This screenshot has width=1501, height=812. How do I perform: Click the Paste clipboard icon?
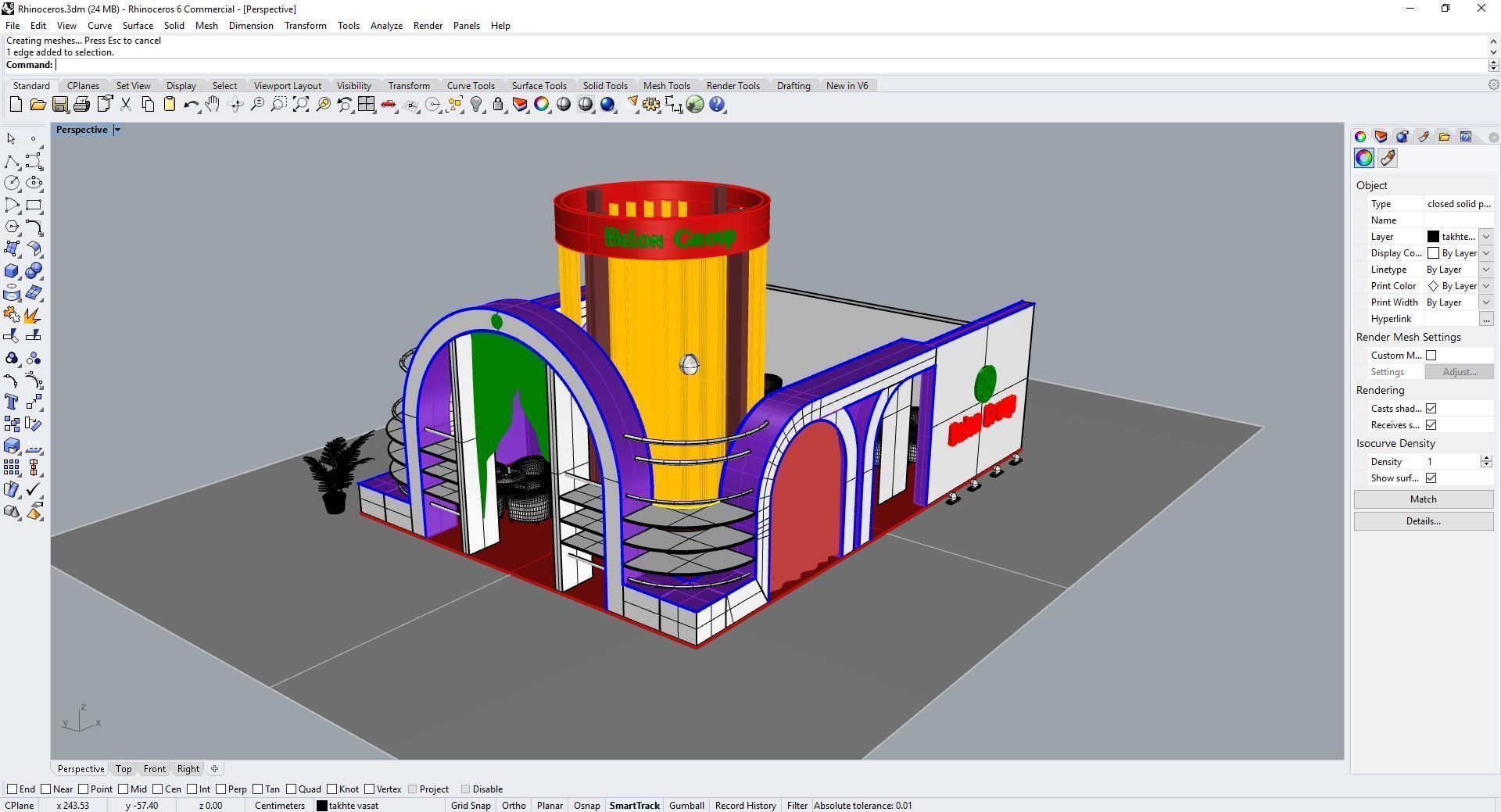169,104
